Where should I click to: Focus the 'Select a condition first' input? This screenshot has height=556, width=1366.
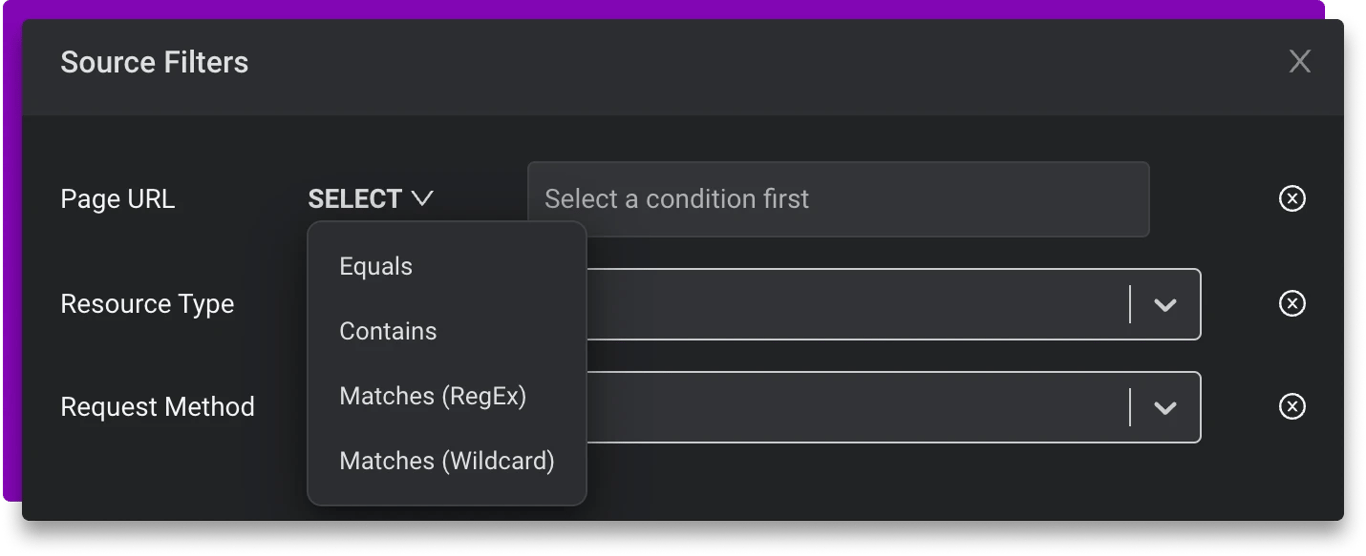[x=838, y=199]
